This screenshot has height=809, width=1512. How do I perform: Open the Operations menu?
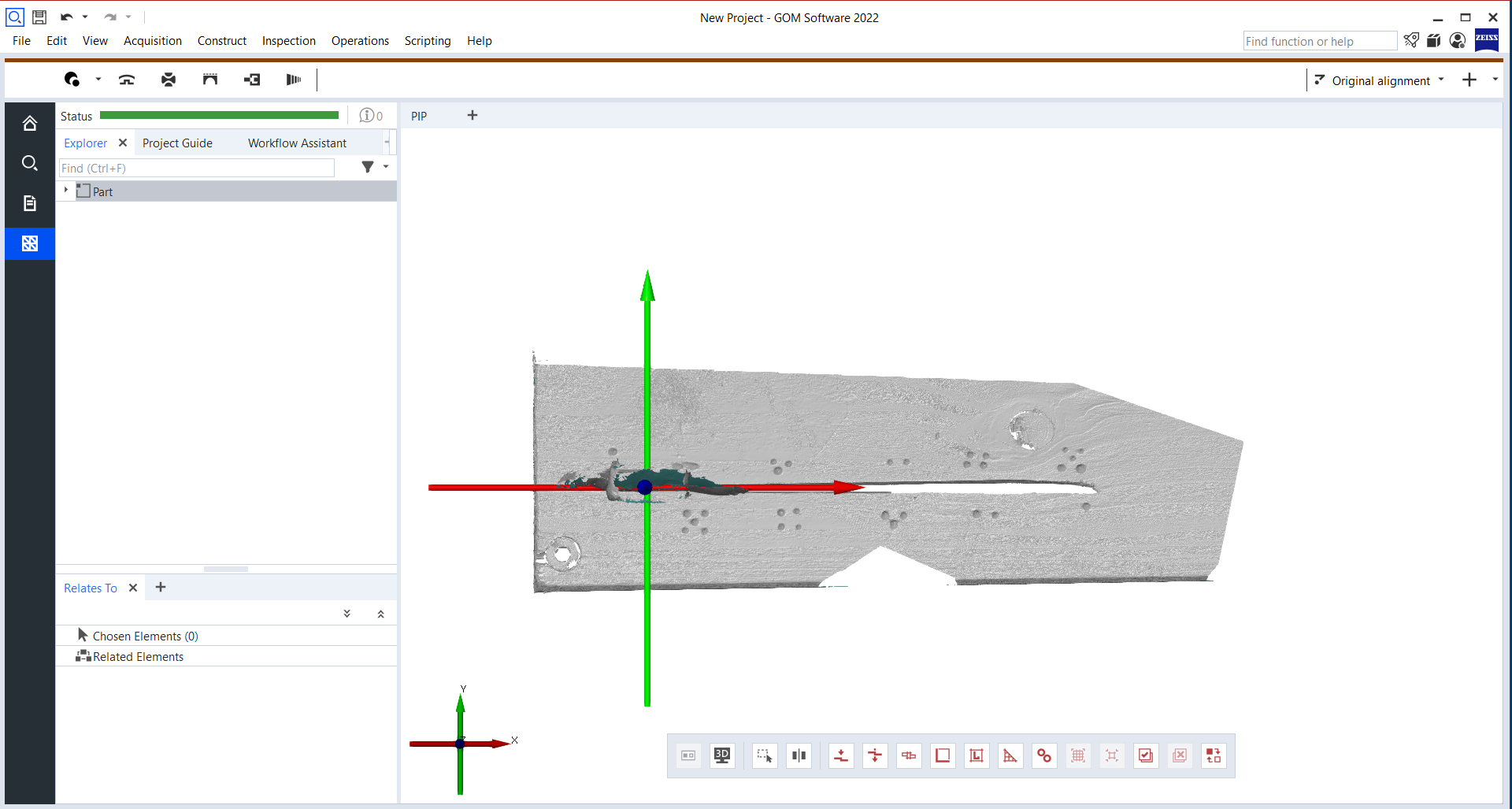[360, 41]
